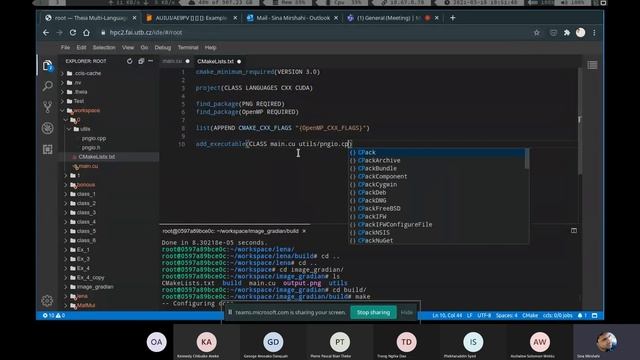This screenshot has width=640, height=360.
Task: Open the Debug view icon
Action: pos(47,128)
